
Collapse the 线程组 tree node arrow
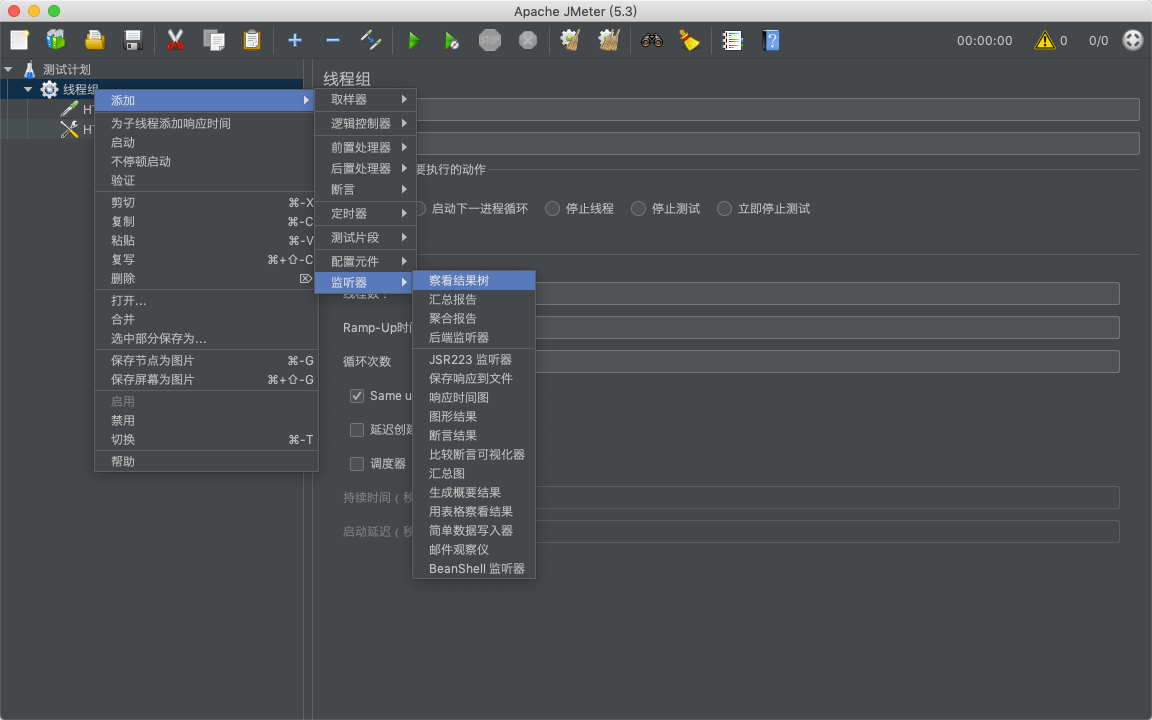click(x=28, y=90)
